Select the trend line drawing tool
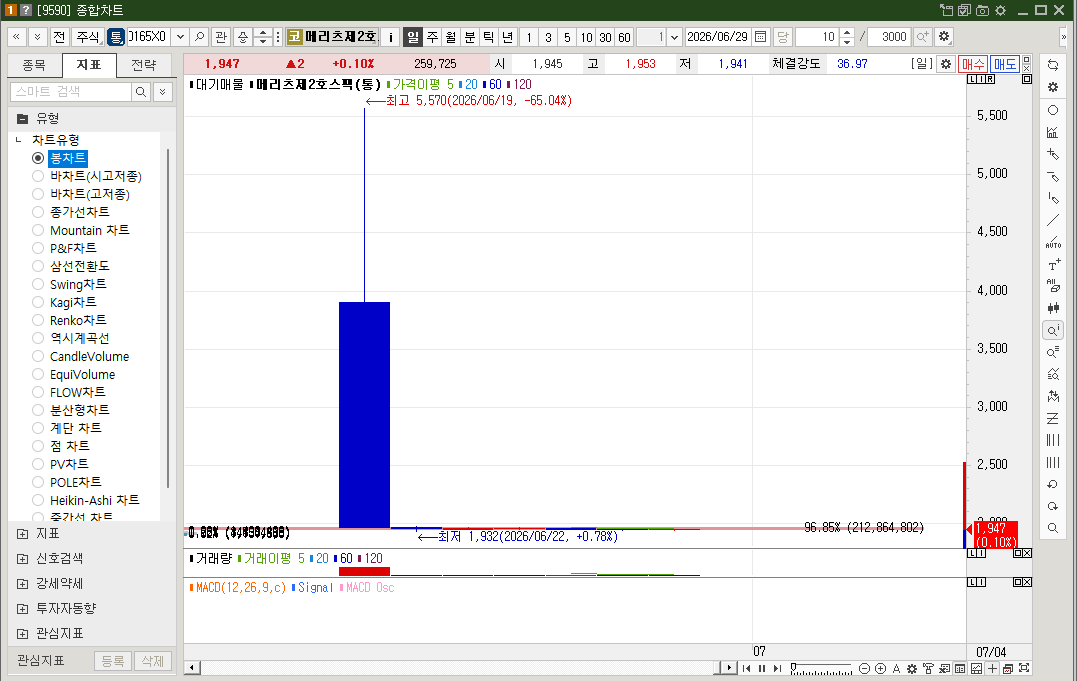Screen dimensions: 1077x681 click(1053, 221)
